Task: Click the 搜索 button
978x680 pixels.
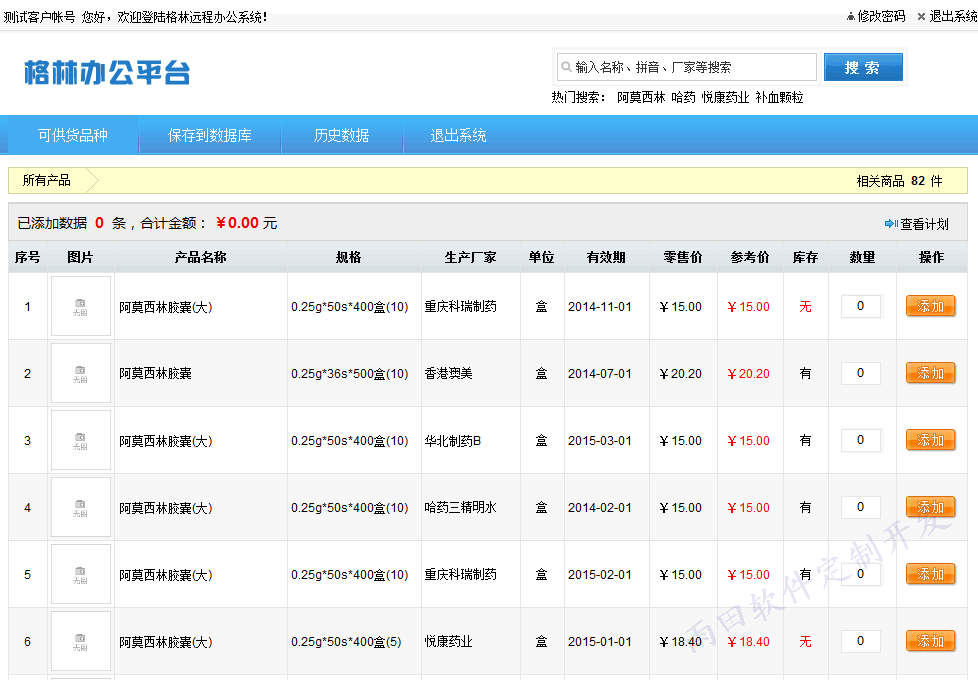Action: 863,67
